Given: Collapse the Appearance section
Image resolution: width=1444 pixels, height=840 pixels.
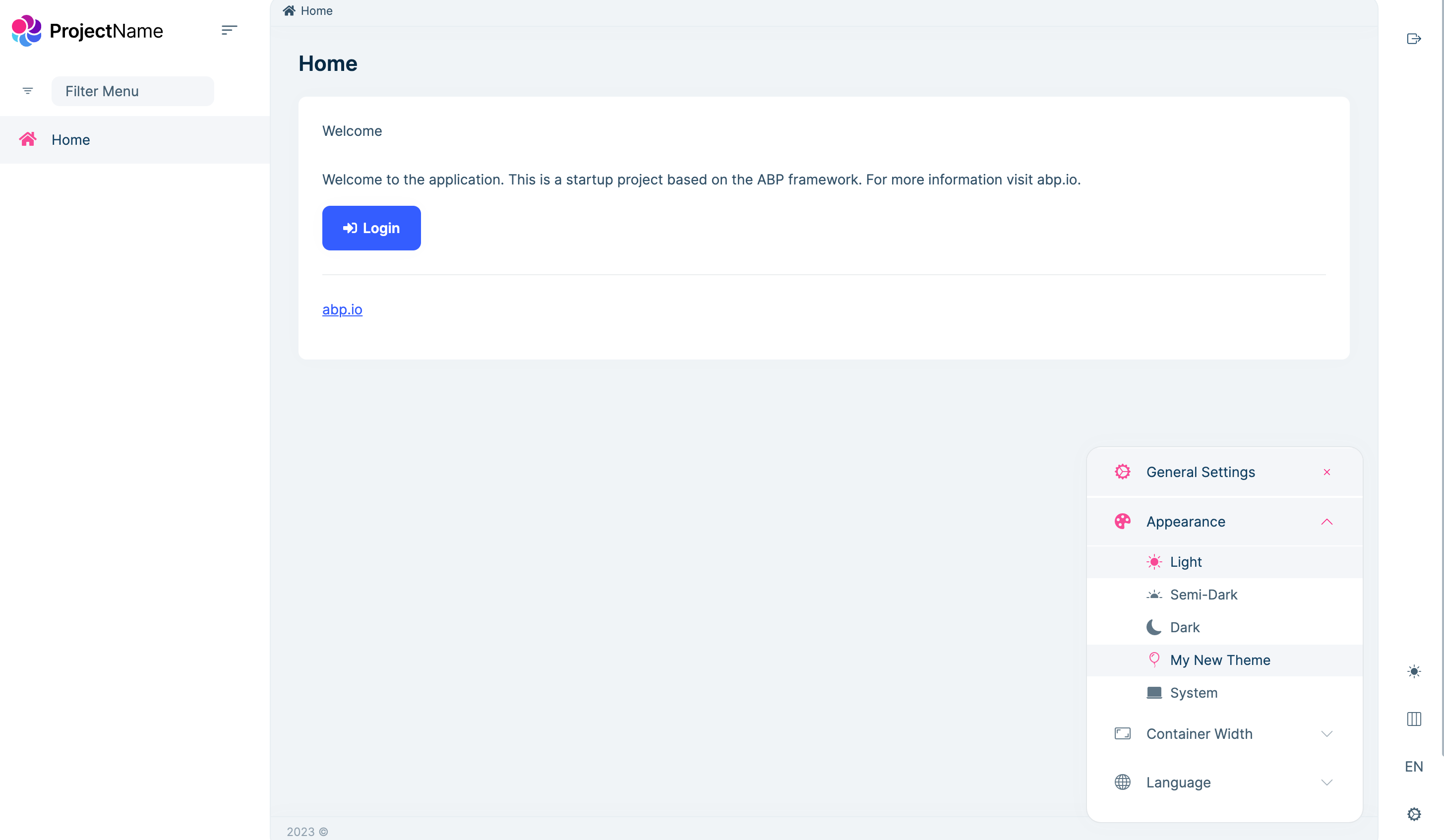Looking at the screenshot, I should tap(1327, 522).
